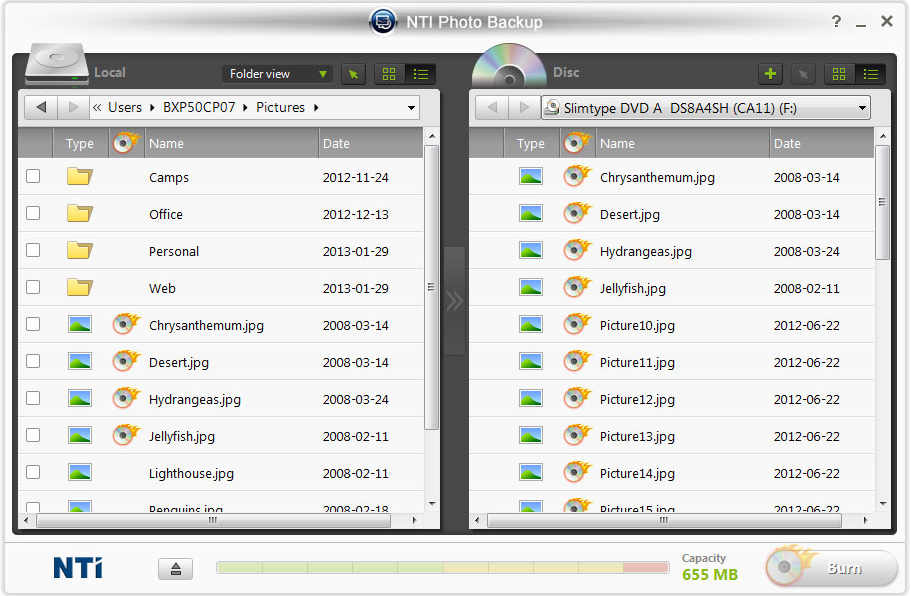Click the greyed cursor icon in Disc panel
The height and width of the screenshot is (596, 911).
click(x=803, y=74)
